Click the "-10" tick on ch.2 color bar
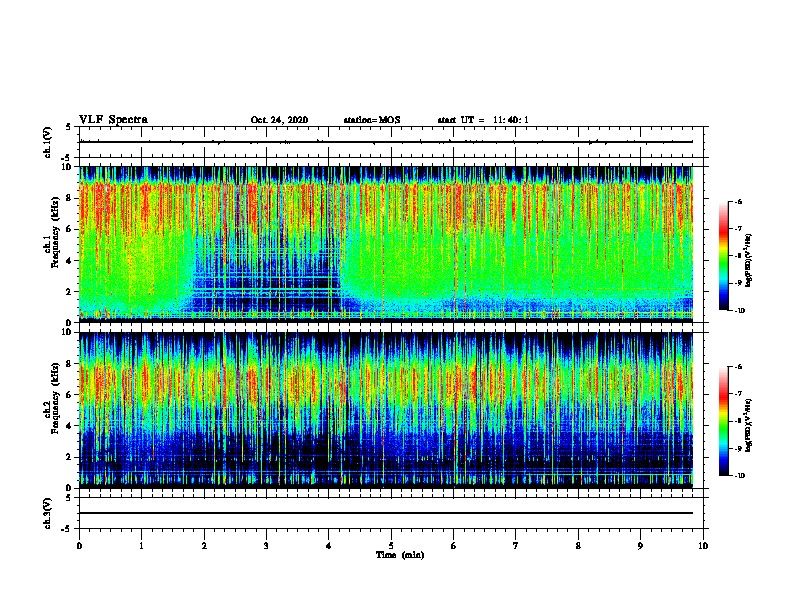 coord(739,476)
